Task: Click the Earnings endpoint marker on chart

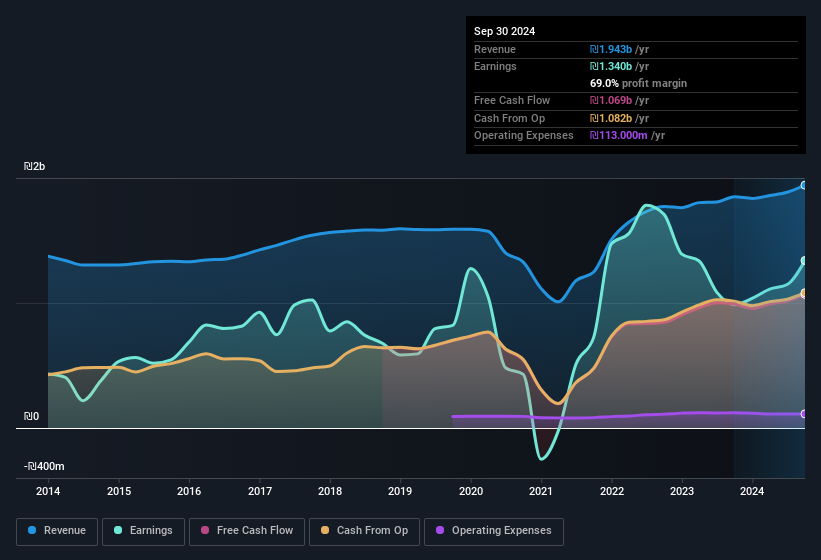Action: click(x=804, y=261)
